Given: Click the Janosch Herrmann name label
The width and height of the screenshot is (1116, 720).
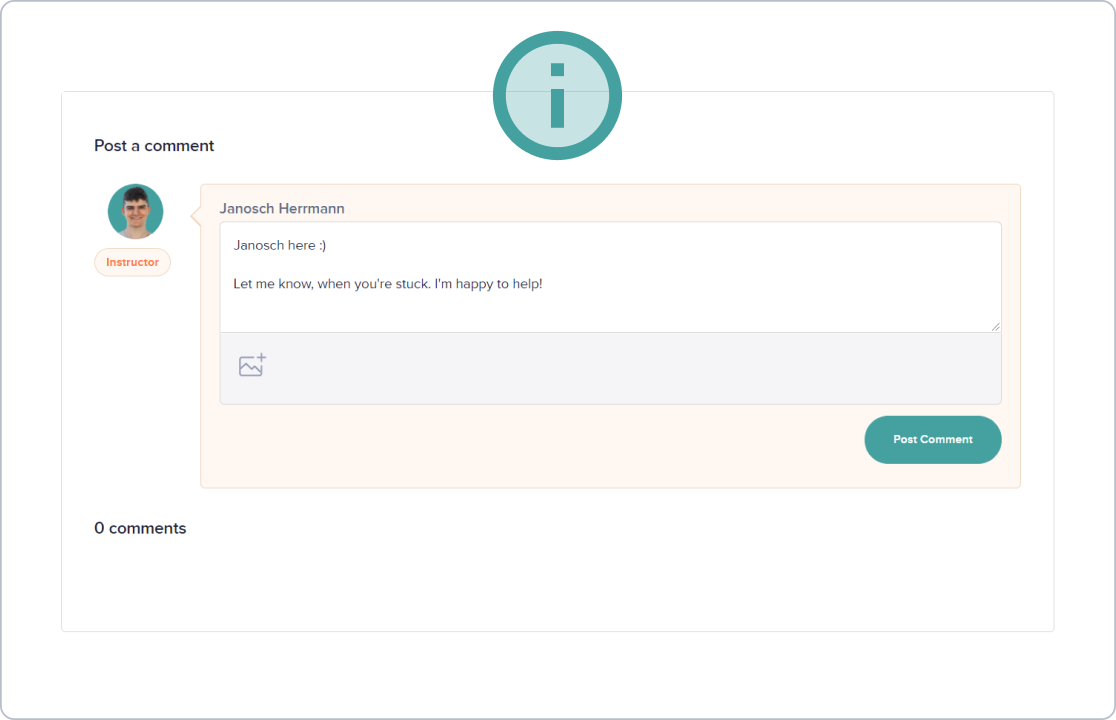Looking at the screenshot, I should pyautogui.click(x=282, y=208).
